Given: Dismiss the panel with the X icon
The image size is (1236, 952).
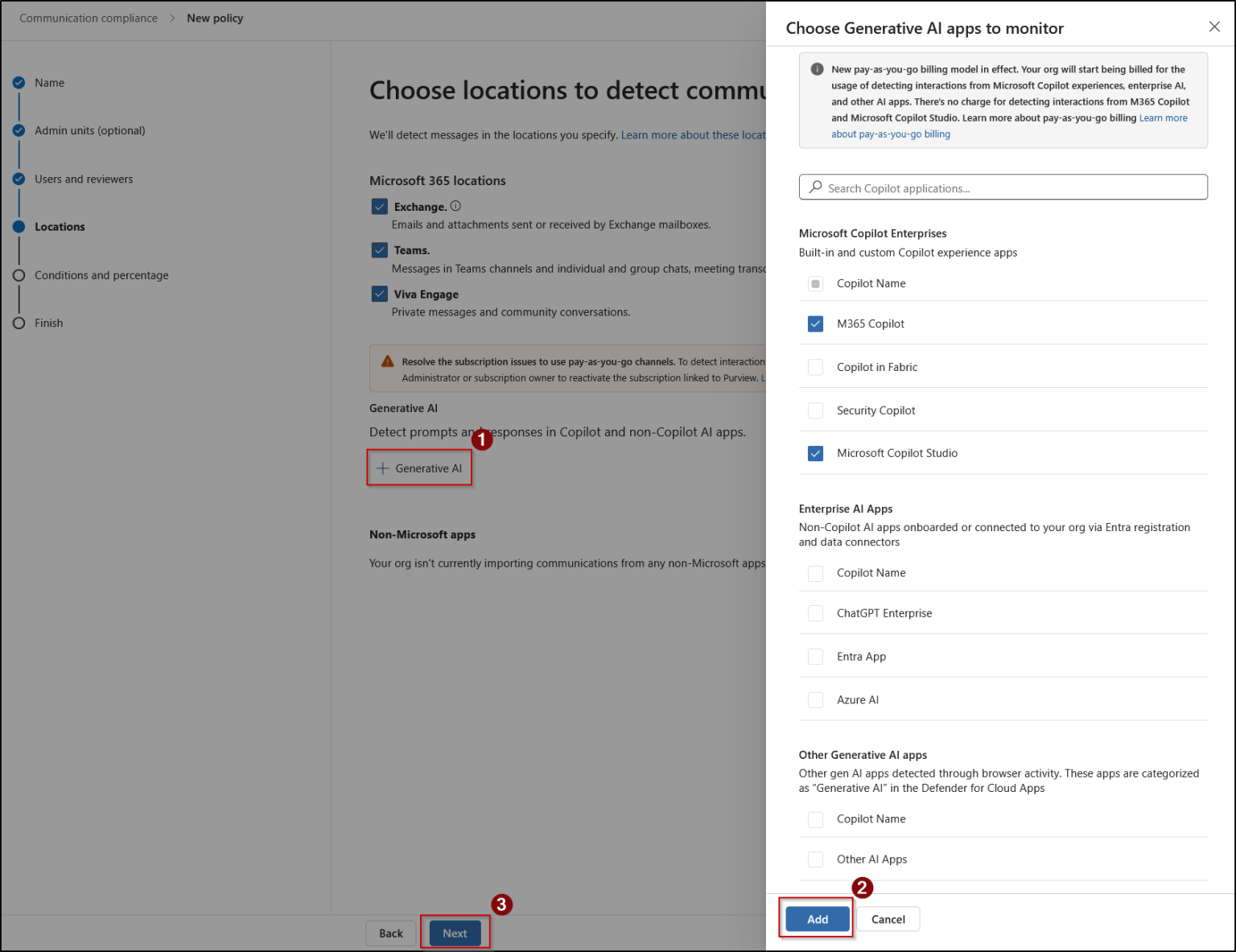Looking at the screenshot, I should click(1214, 27).
